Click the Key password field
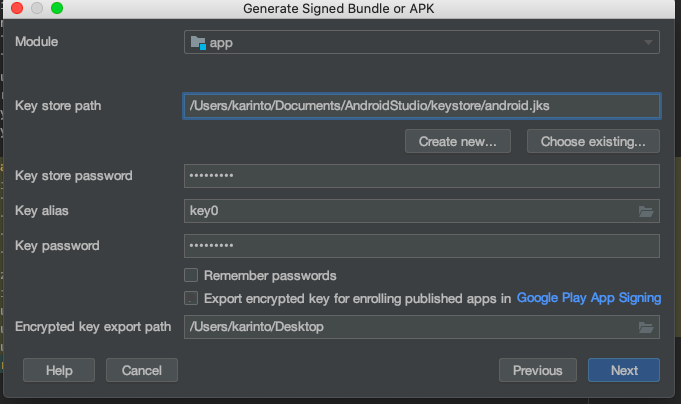The width and height of the screenshot is (681, 404). coord(422,246)
